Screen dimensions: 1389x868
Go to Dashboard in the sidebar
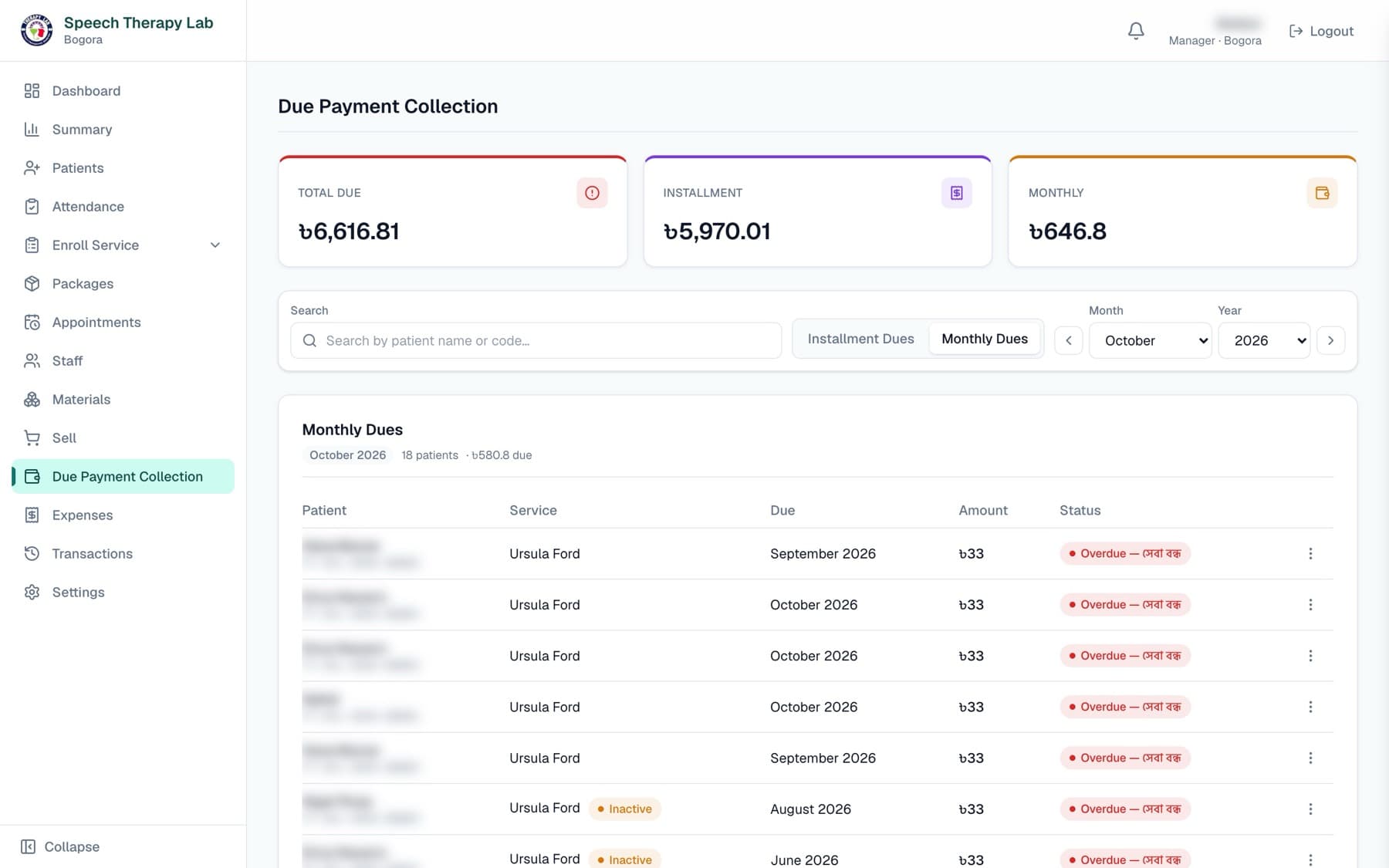[x=123, y=91]
